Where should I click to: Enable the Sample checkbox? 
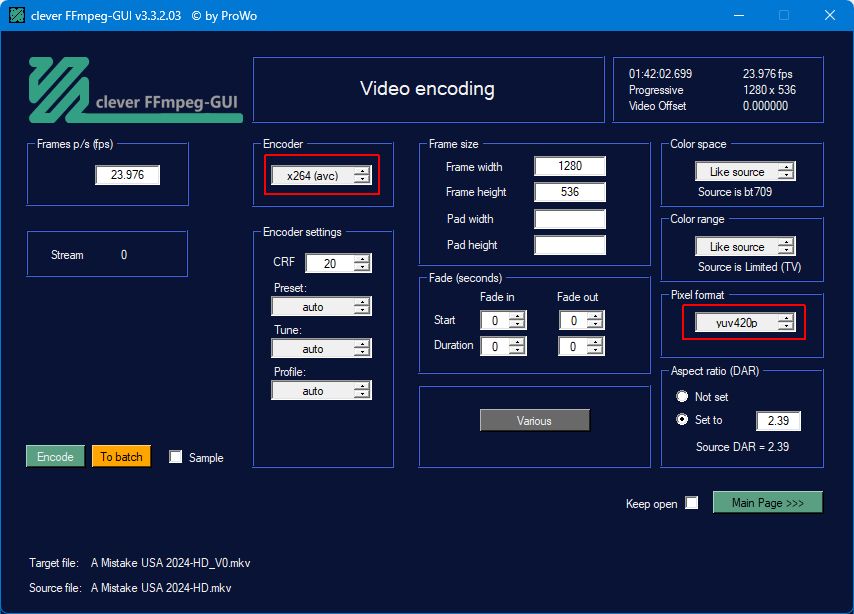[x=175, y=457]
